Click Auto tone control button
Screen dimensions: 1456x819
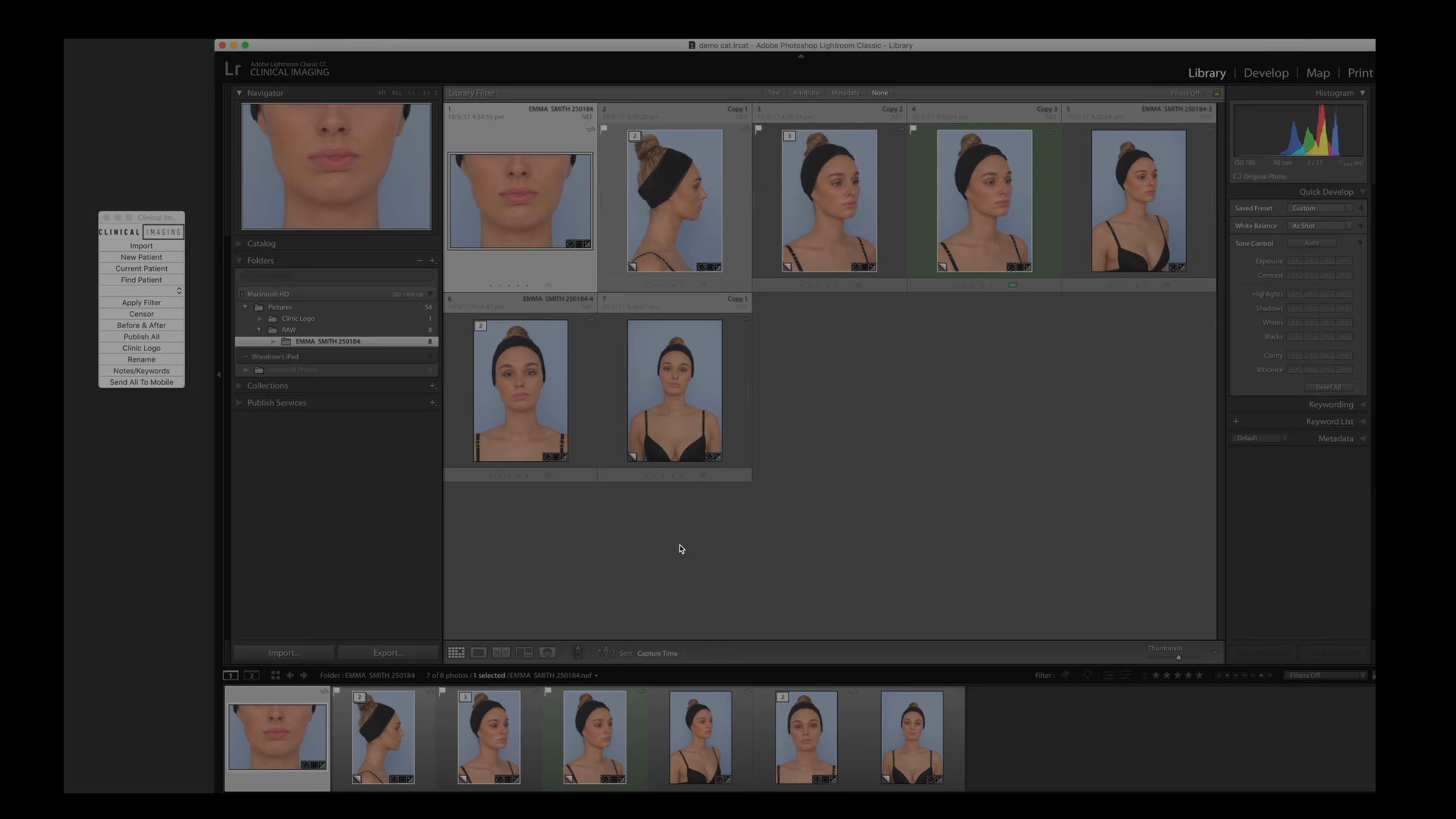point(1312,243)
